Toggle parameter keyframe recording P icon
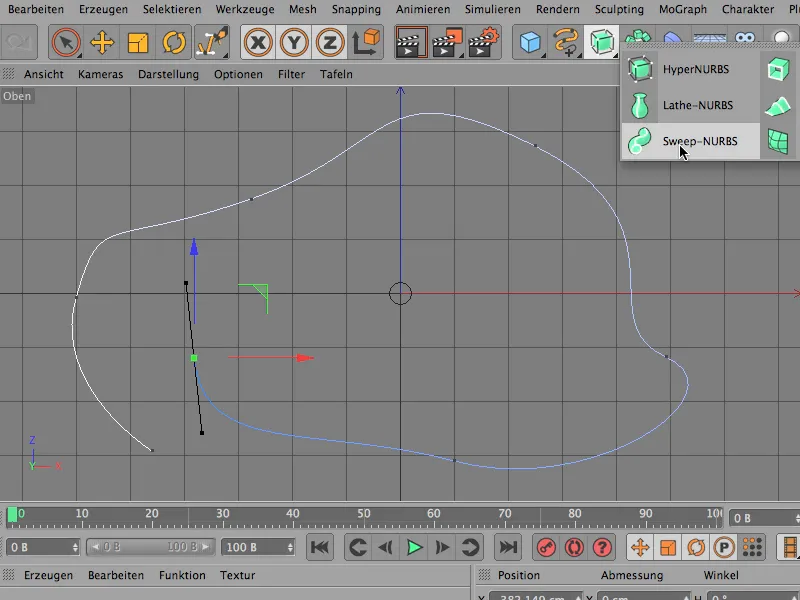This screenshot has height=600, width=800. click(724, 547)
